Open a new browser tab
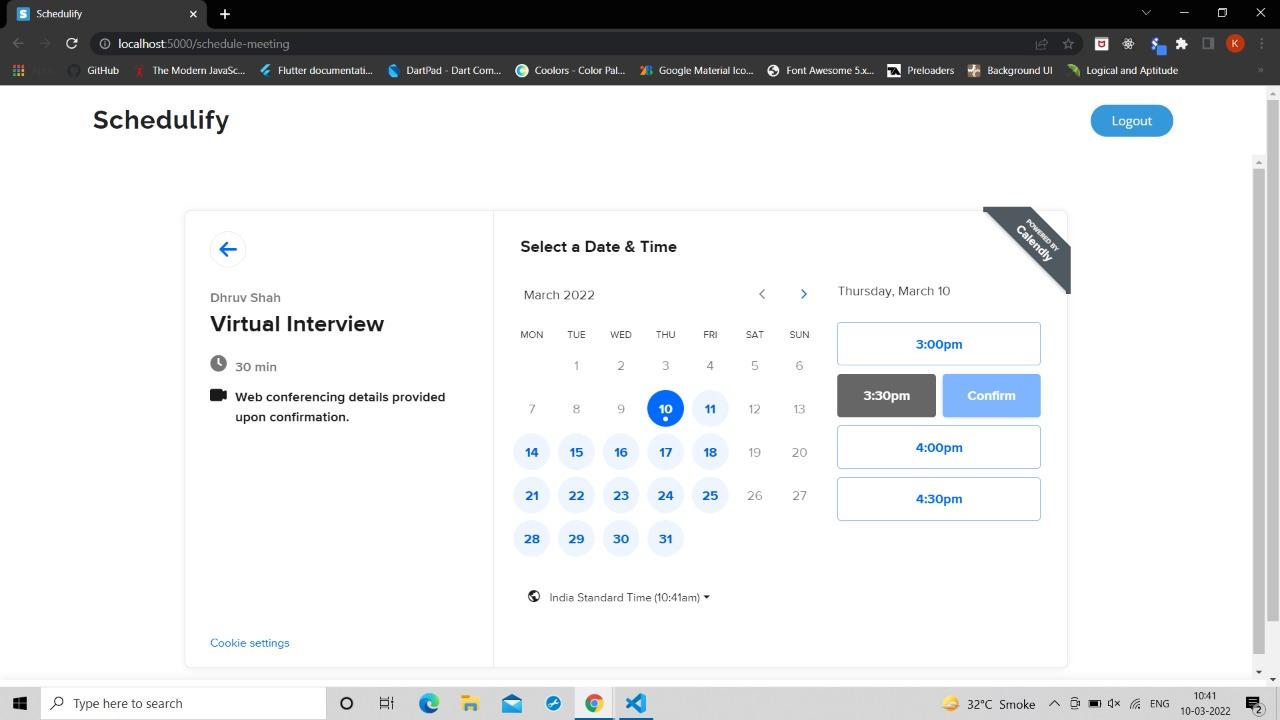 [225, 14]
